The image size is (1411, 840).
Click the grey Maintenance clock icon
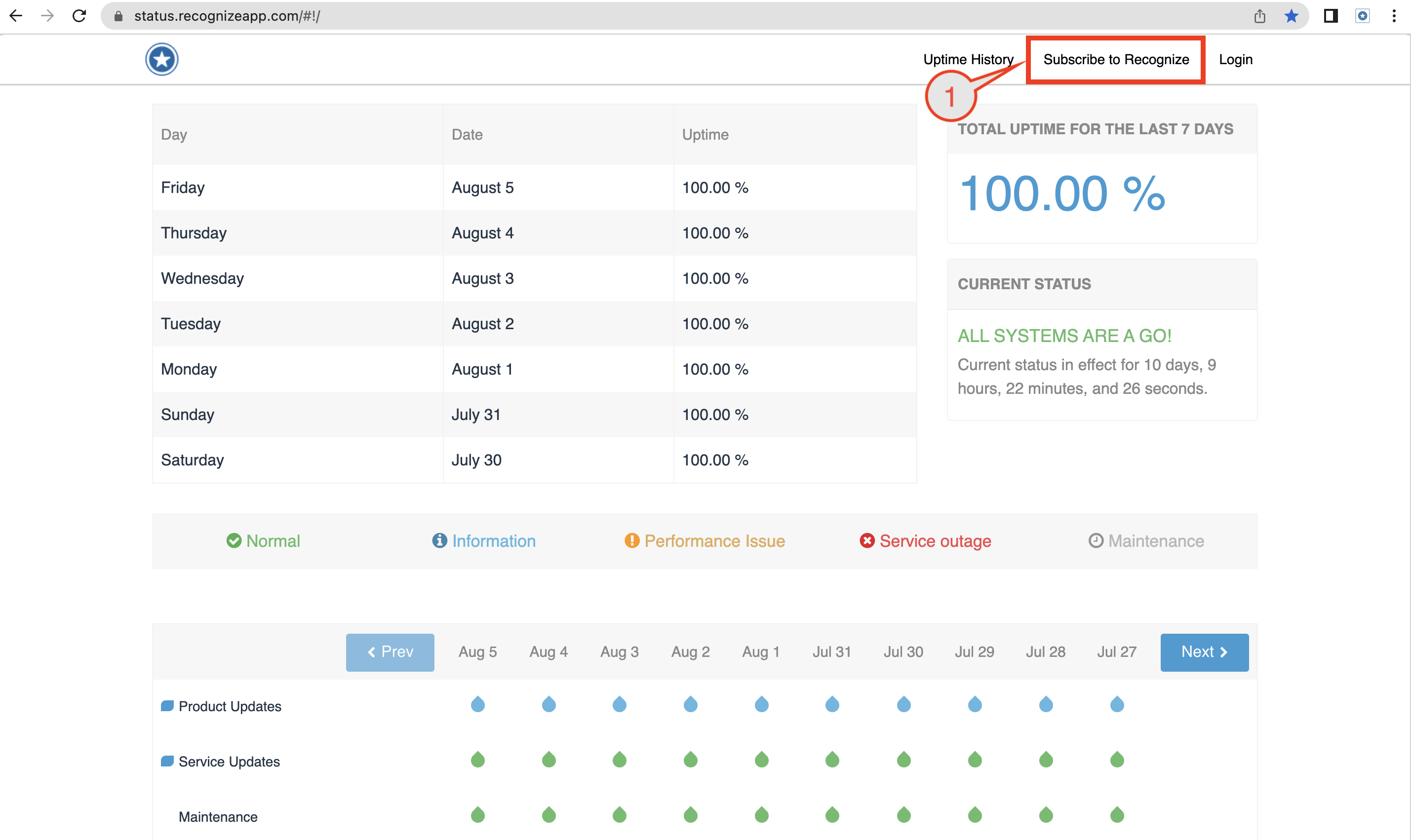(x=1096, y=541)
